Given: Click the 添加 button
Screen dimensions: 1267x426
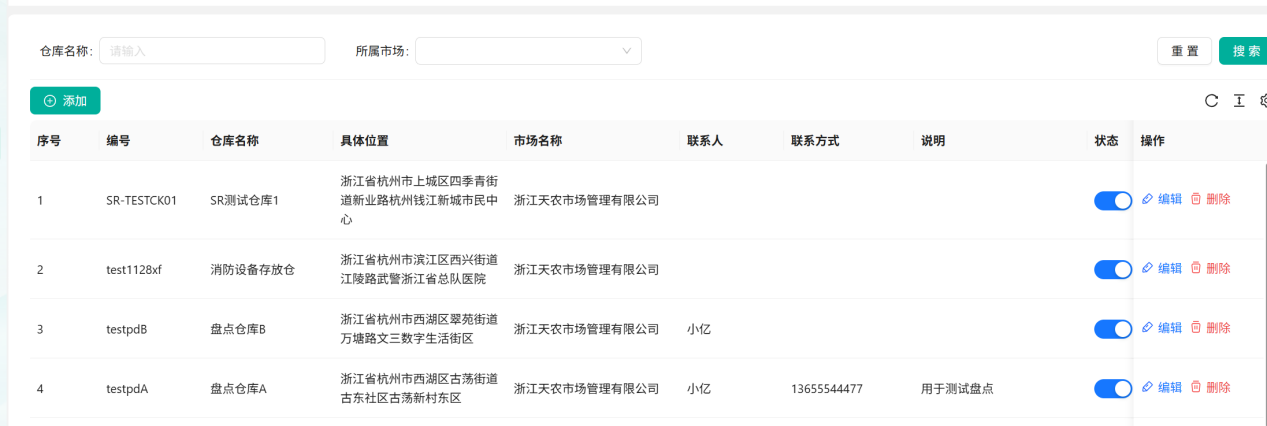Looking at the screenshot, I should (x=65, y=101).
